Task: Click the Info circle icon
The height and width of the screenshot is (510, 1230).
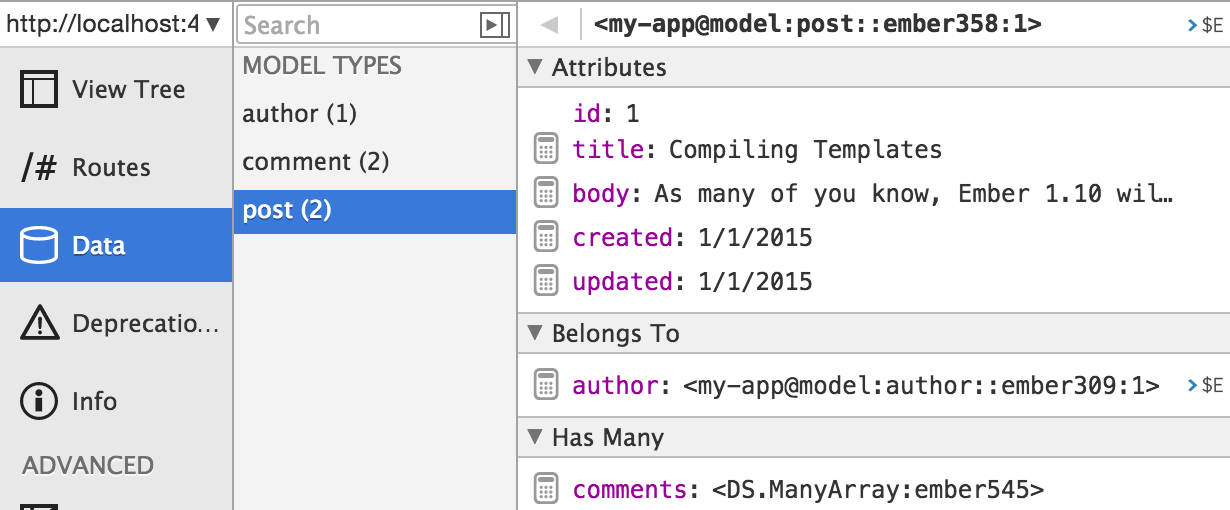Action: (x=40, y=401)
